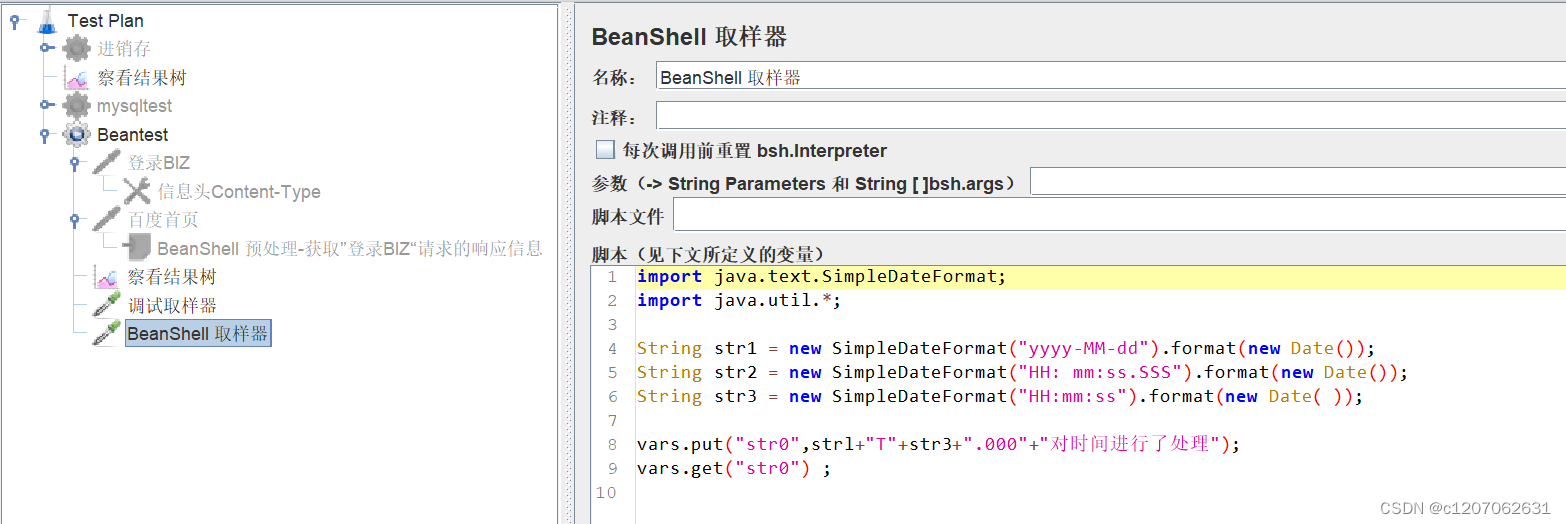Click the wrench icon beside 信息头Content-Type
Image resolution: width=1566 pixels, height=524 pixels.
click(136, 191)
